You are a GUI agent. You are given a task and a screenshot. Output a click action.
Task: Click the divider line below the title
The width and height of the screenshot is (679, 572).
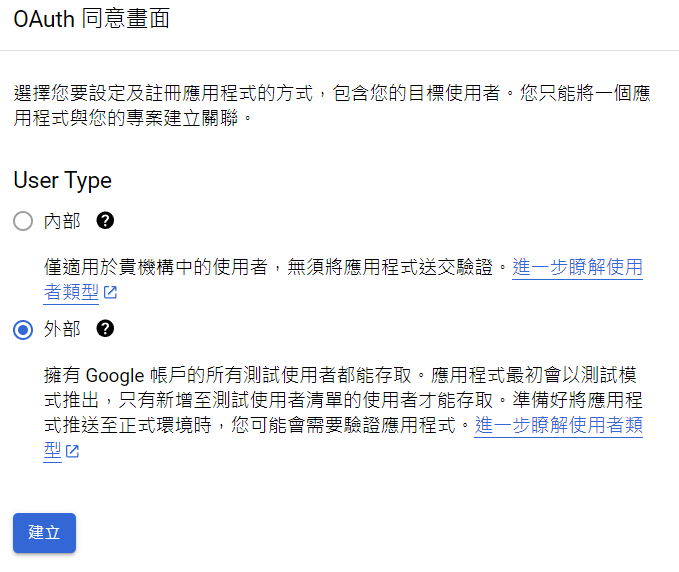340,50
